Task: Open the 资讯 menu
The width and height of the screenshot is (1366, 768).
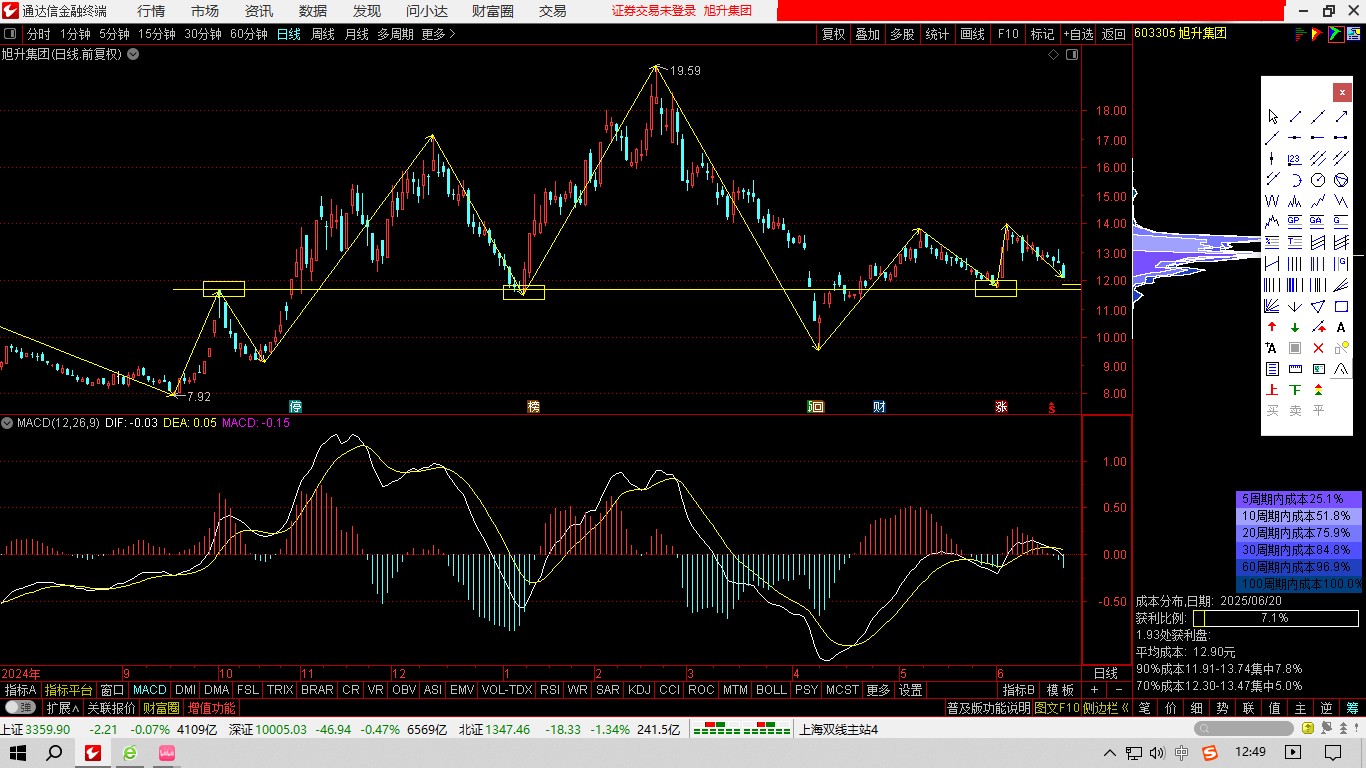Action: (259, 11)
